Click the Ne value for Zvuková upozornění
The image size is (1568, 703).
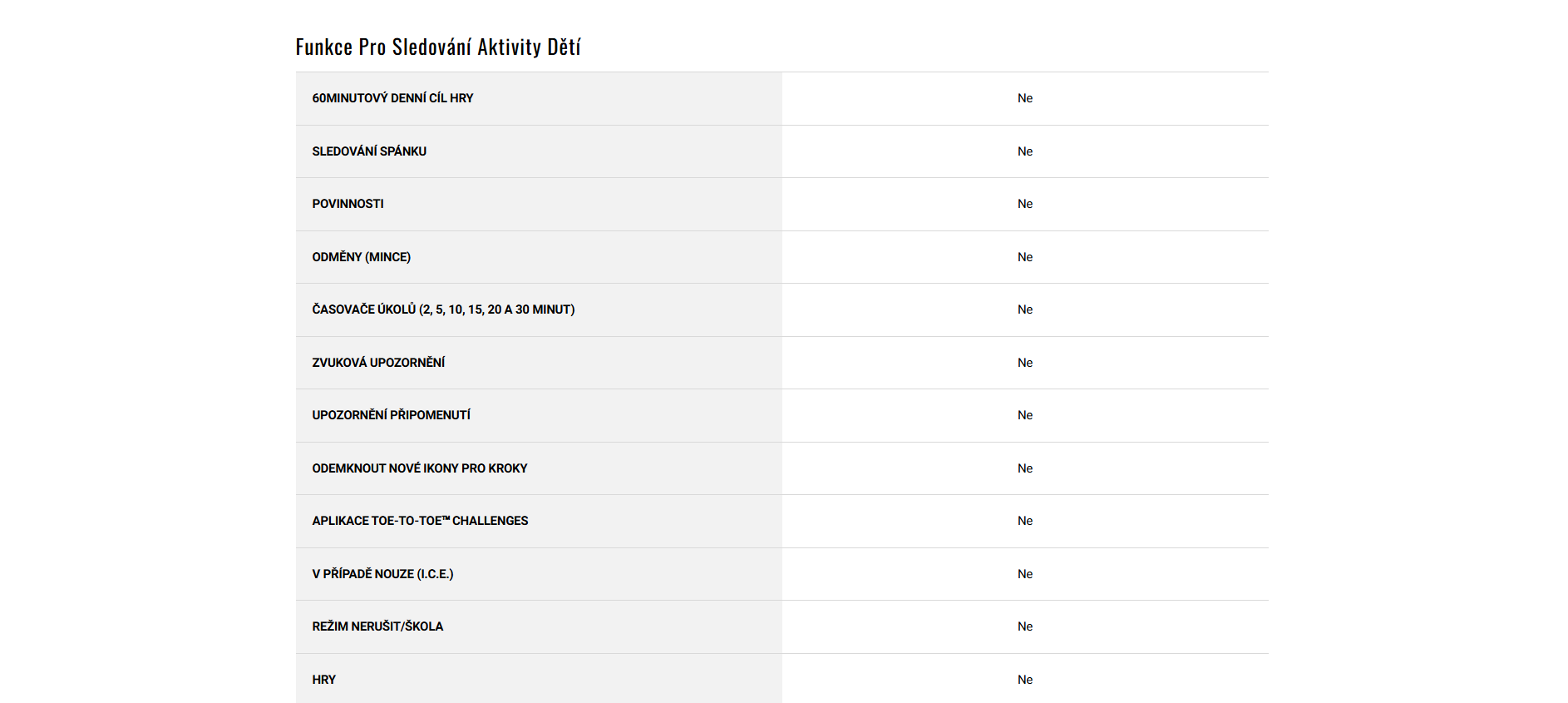point(1024,363)
